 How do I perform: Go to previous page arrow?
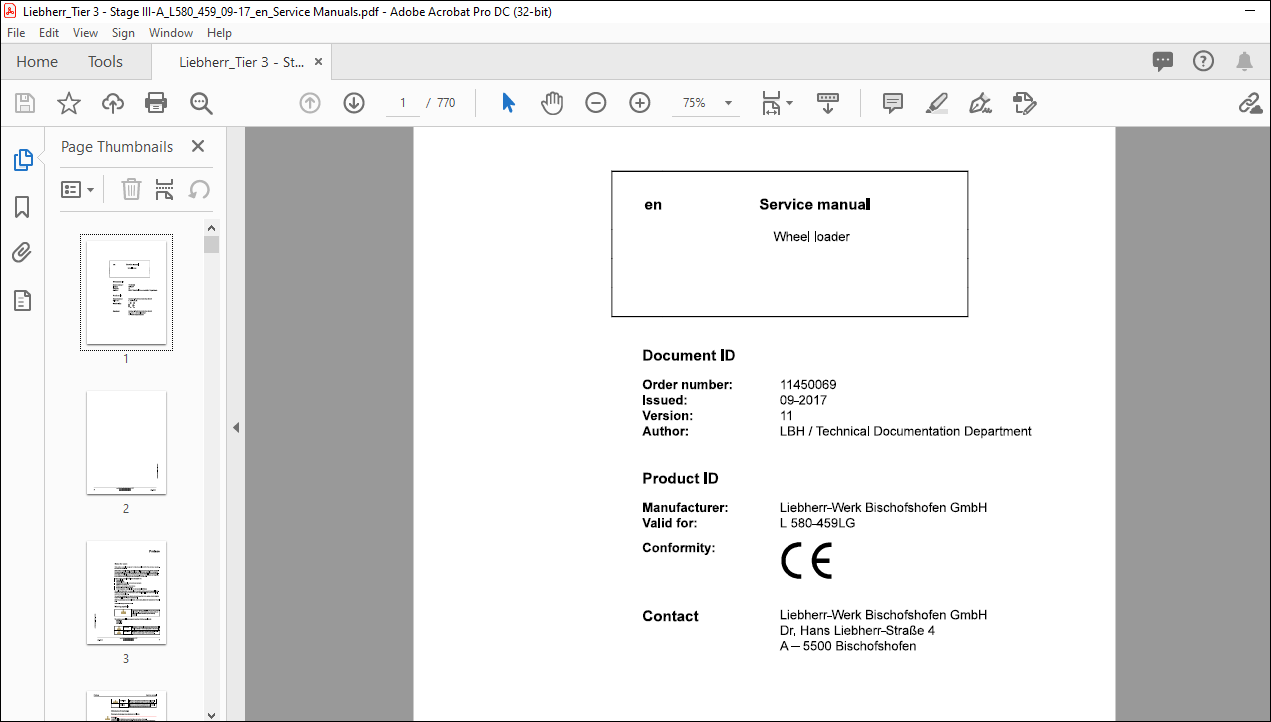click(310, 103)
